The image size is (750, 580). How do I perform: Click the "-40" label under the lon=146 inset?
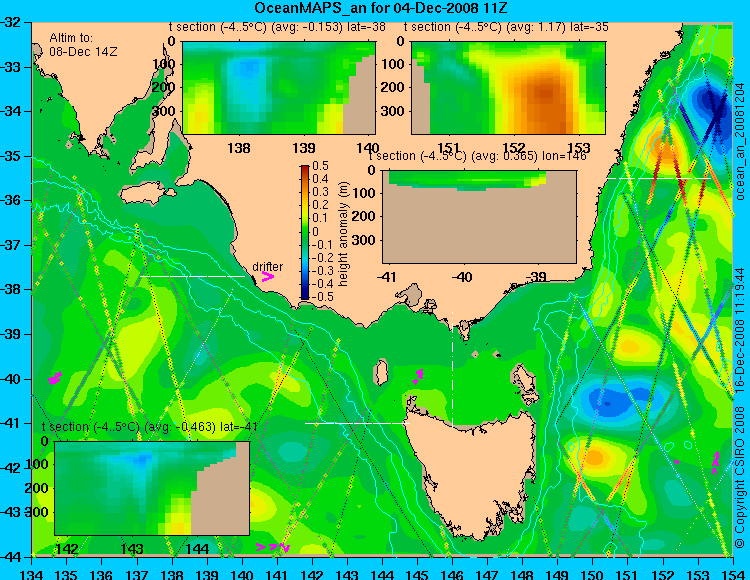click(462, 277)
